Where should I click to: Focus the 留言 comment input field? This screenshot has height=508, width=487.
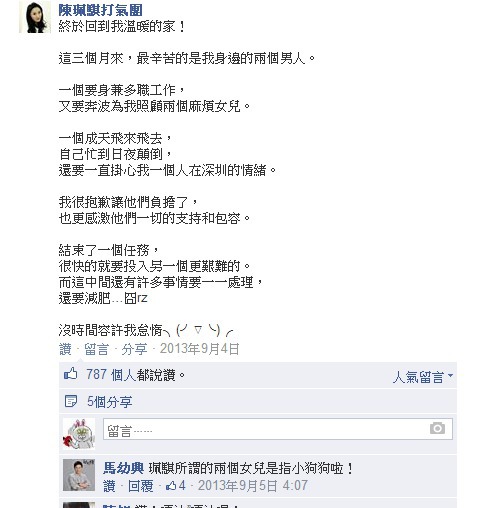pos(278,429)
